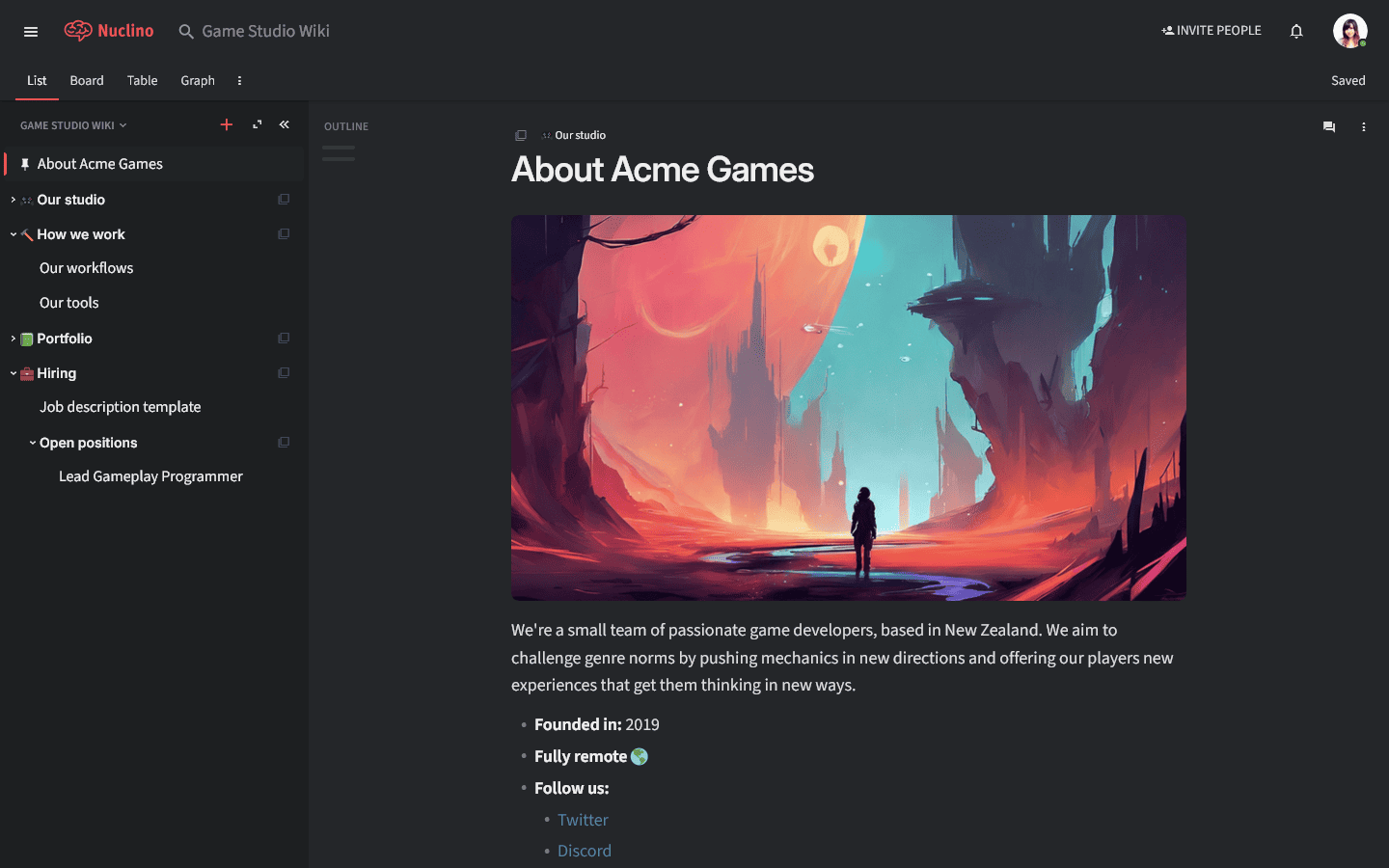Open notifications with the bell icon

click(x=1296, y=31)
